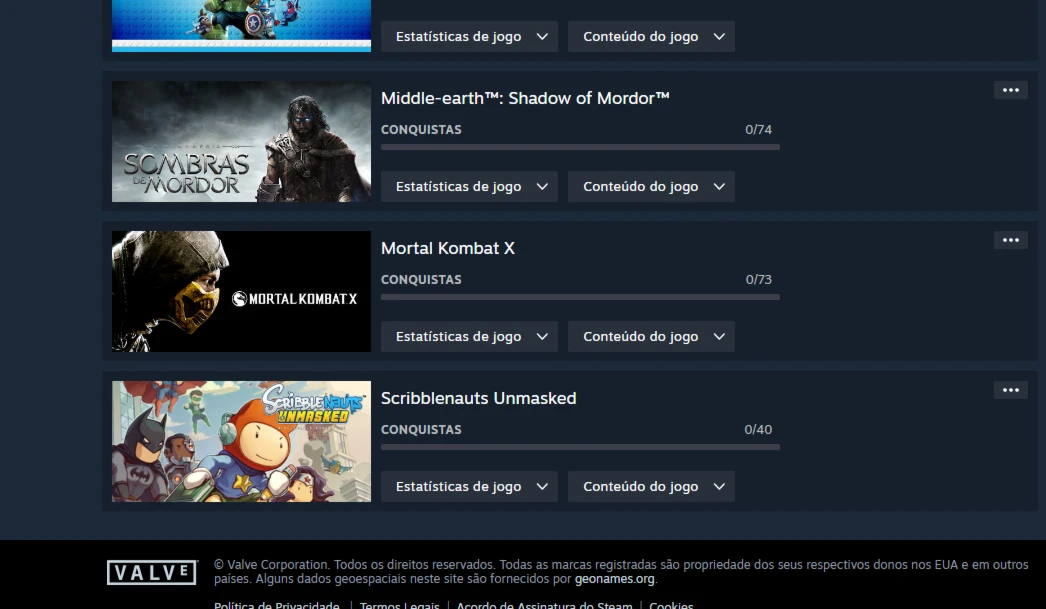Open the three-dots menu for Scribblenauts Unmasked
The height and width of the screenshot is (609, 1046).
point(1011,390)
